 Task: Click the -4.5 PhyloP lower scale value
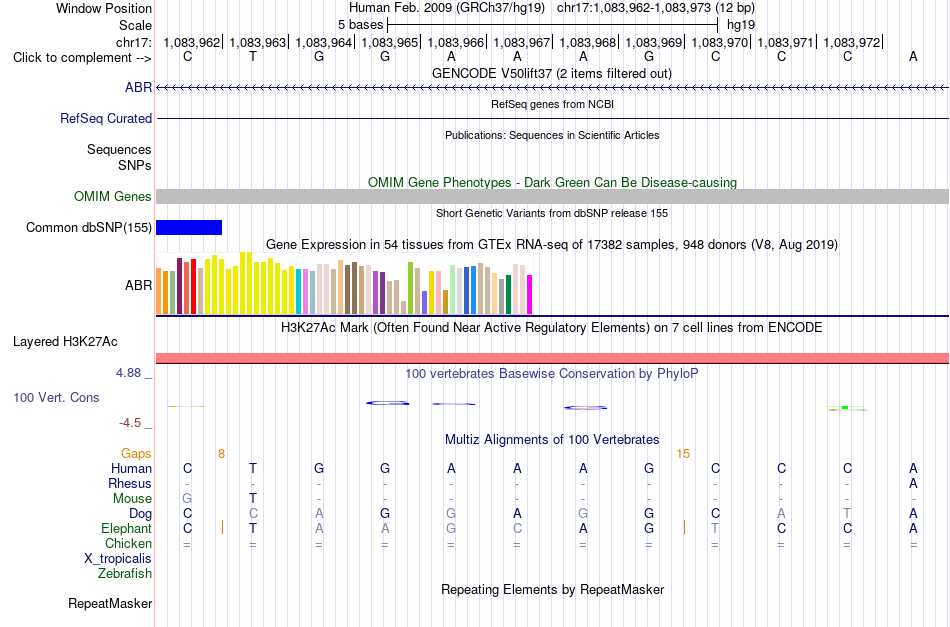click(130, 422)
